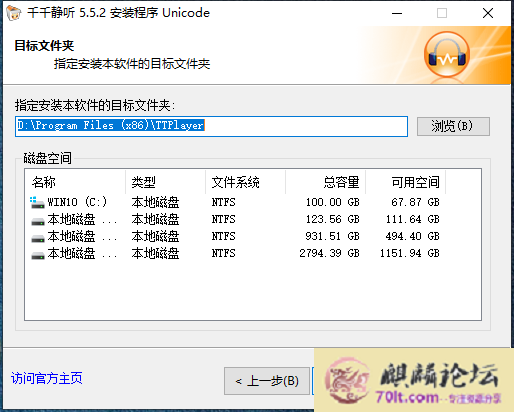Select the disk with 494.40 GB free
The image size is (514, 412).
(235, 236)
